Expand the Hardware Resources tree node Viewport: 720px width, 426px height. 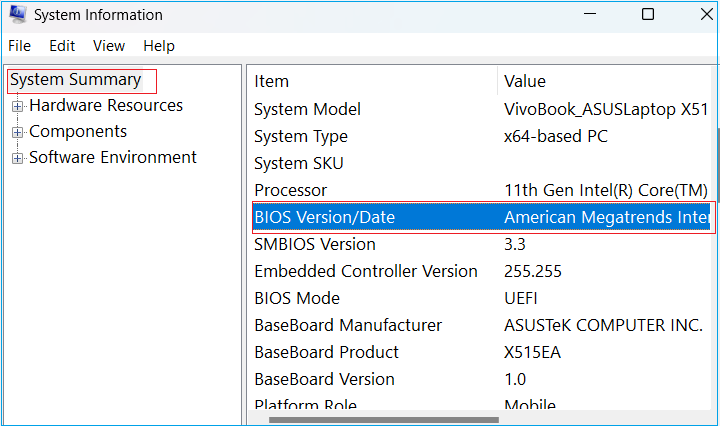tap(17, 106)
